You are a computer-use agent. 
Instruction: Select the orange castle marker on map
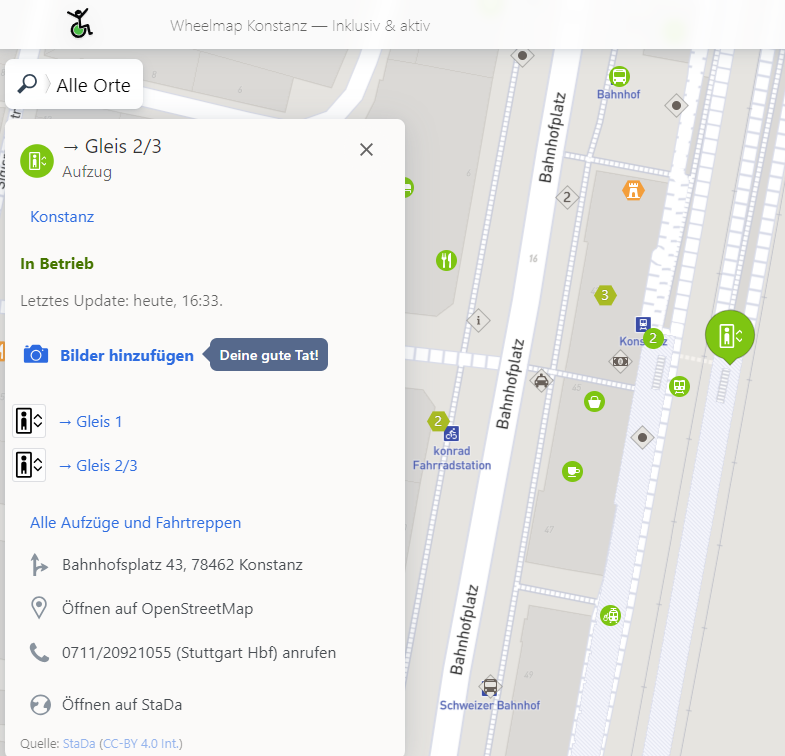pos(633,190)
